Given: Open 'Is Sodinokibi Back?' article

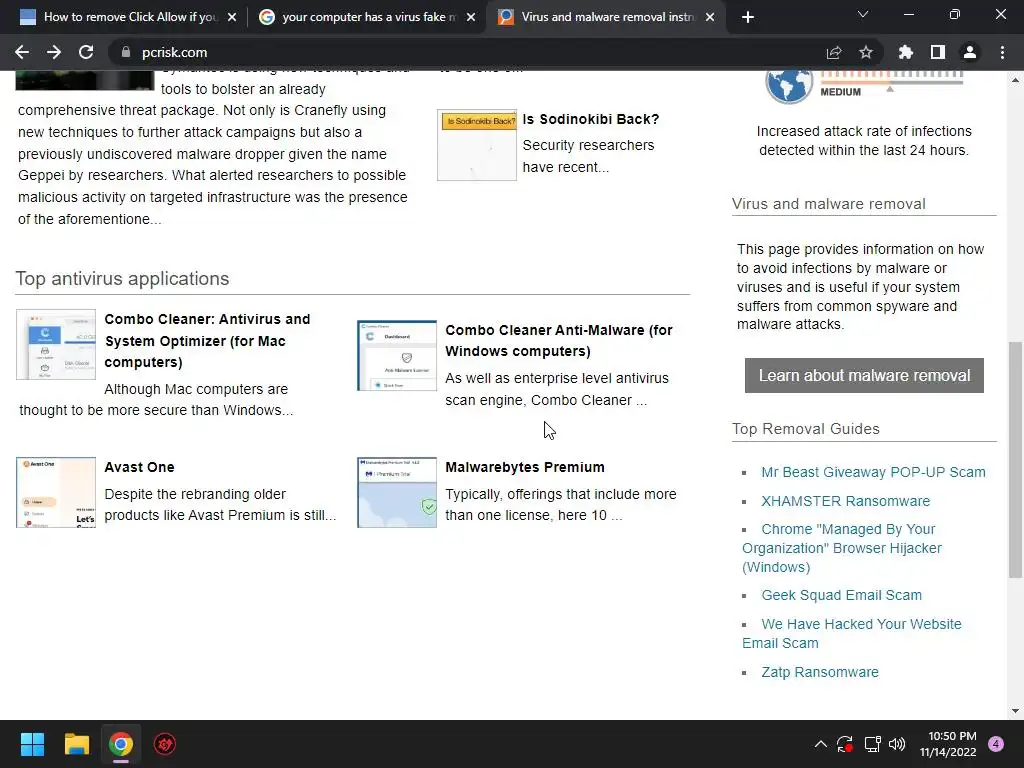Looking at the screenshot, I should (591, 120).
